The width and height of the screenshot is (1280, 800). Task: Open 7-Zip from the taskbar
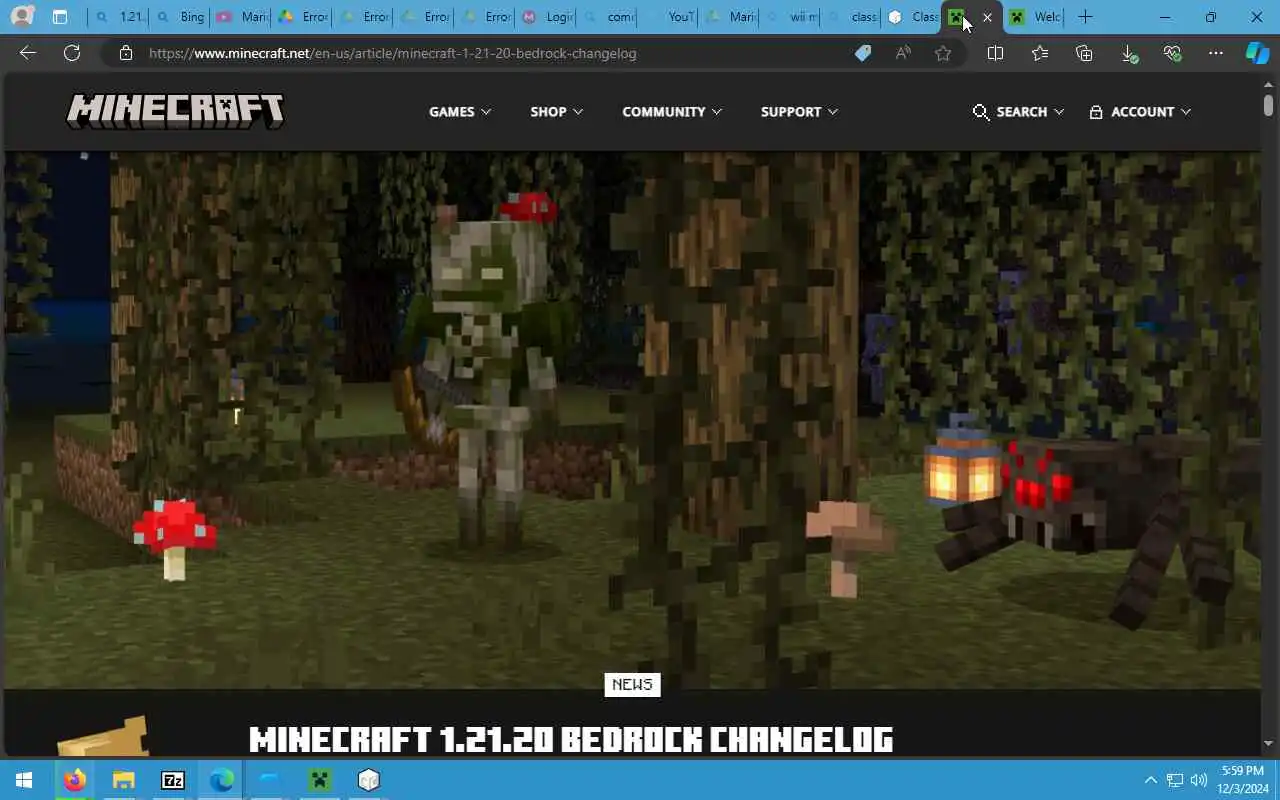coord(172,780)
